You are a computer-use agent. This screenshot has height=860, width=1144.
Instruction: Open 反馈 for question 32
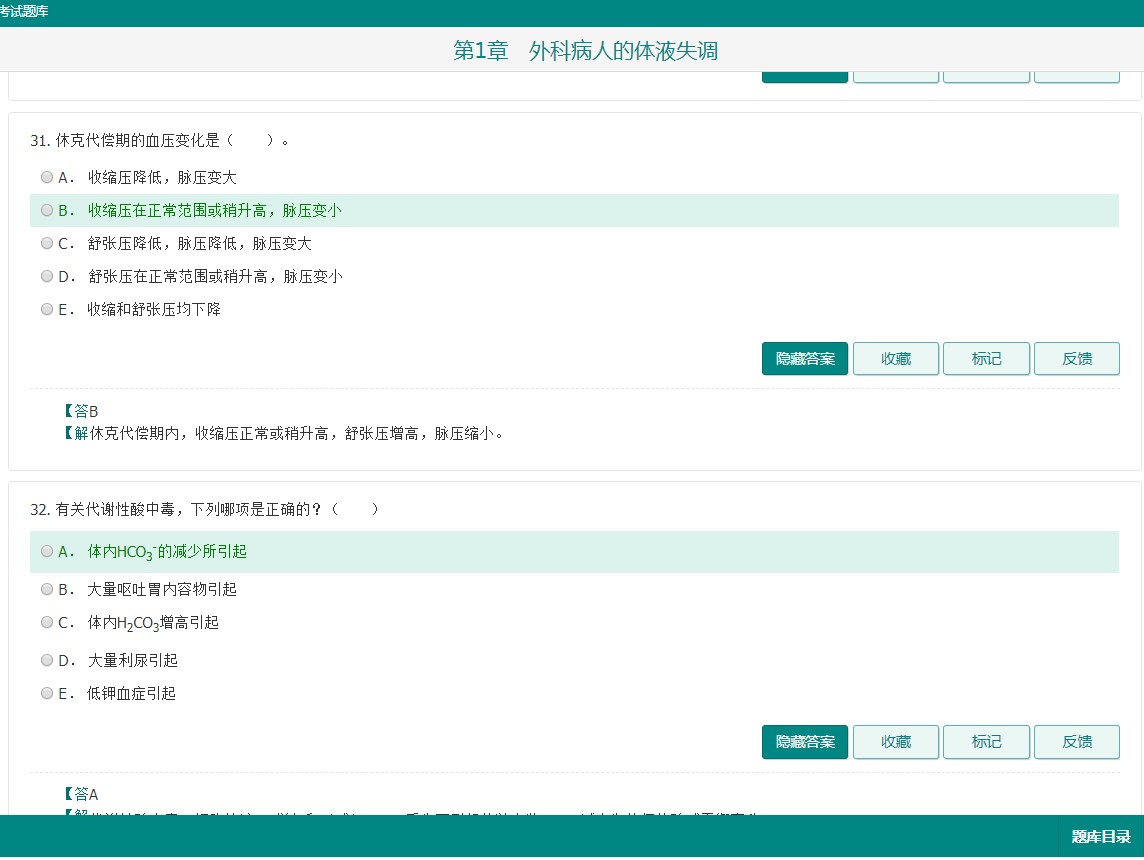click(1077, 742)
